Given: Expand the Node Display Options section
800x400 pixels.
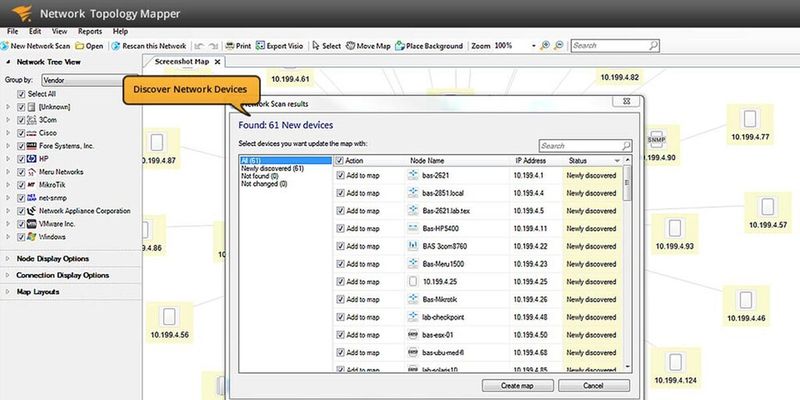Looking at the screenshot, I should 8,259.
